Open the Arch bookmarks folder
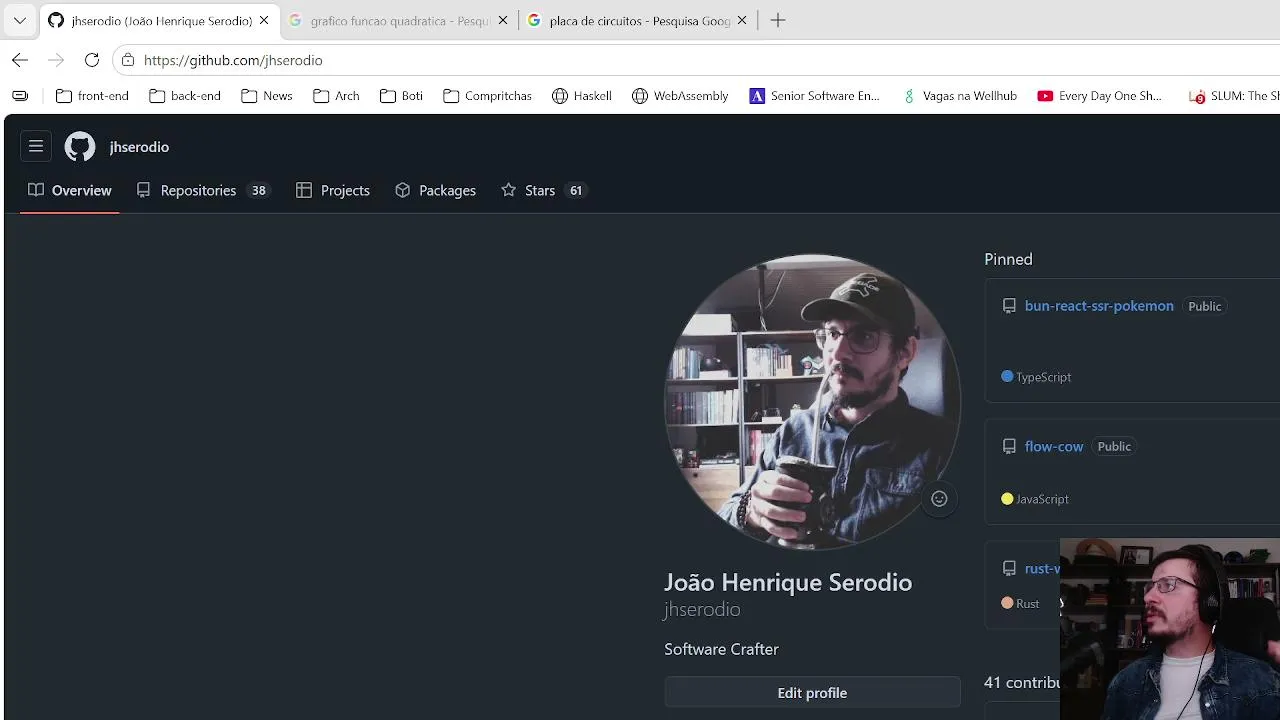 click(336, 96)
